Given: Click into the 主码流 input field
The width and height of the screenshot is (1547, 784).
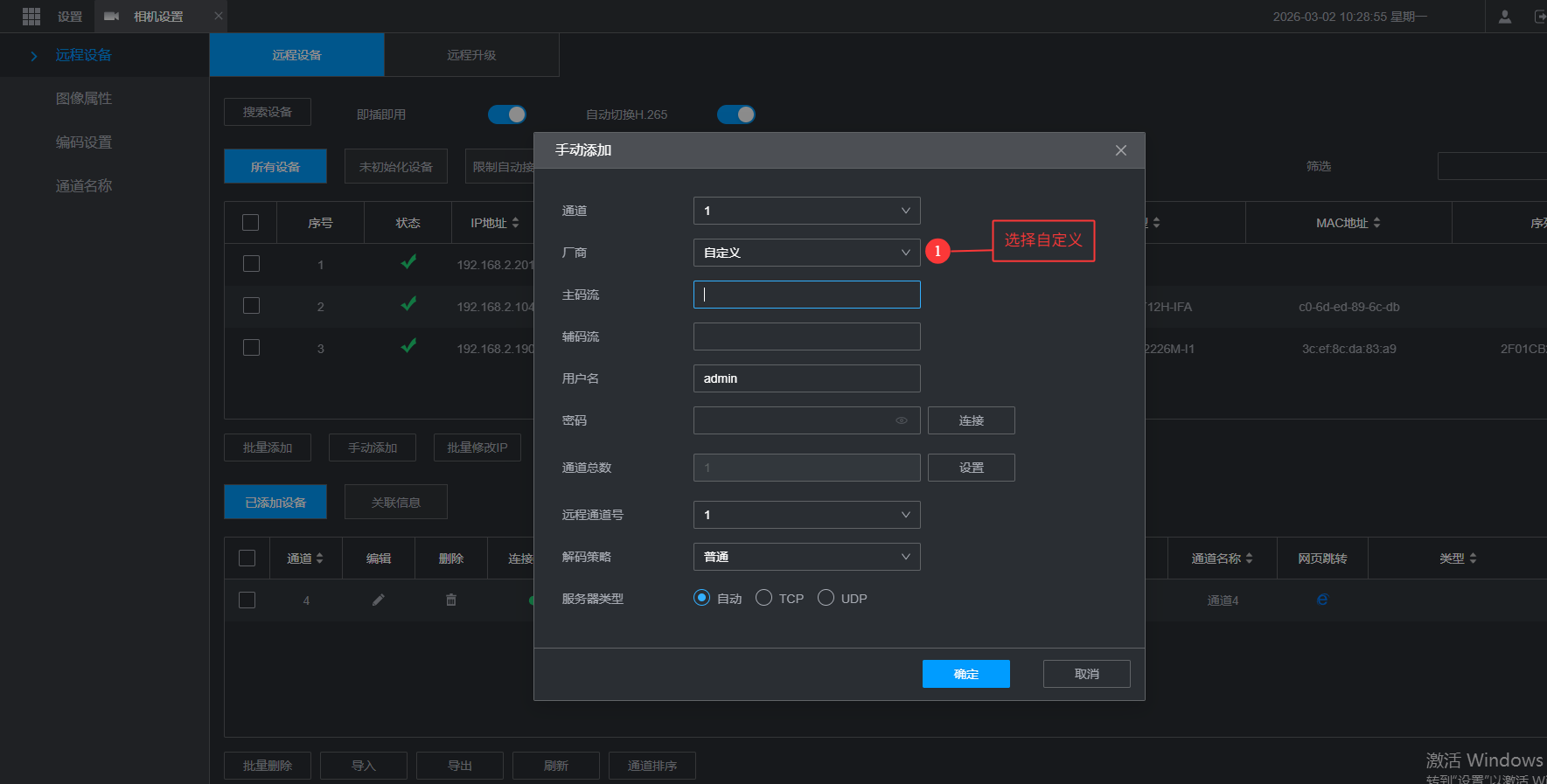Looking at the screenshot, I should (x=806, y=295).
